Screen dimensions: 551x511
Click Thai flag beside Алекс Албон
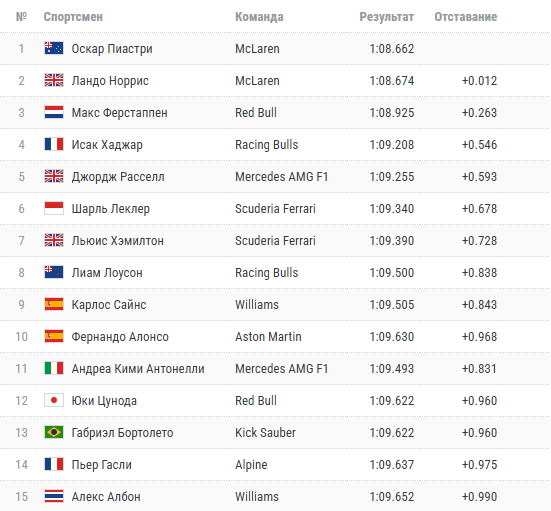tap(54, 496)
